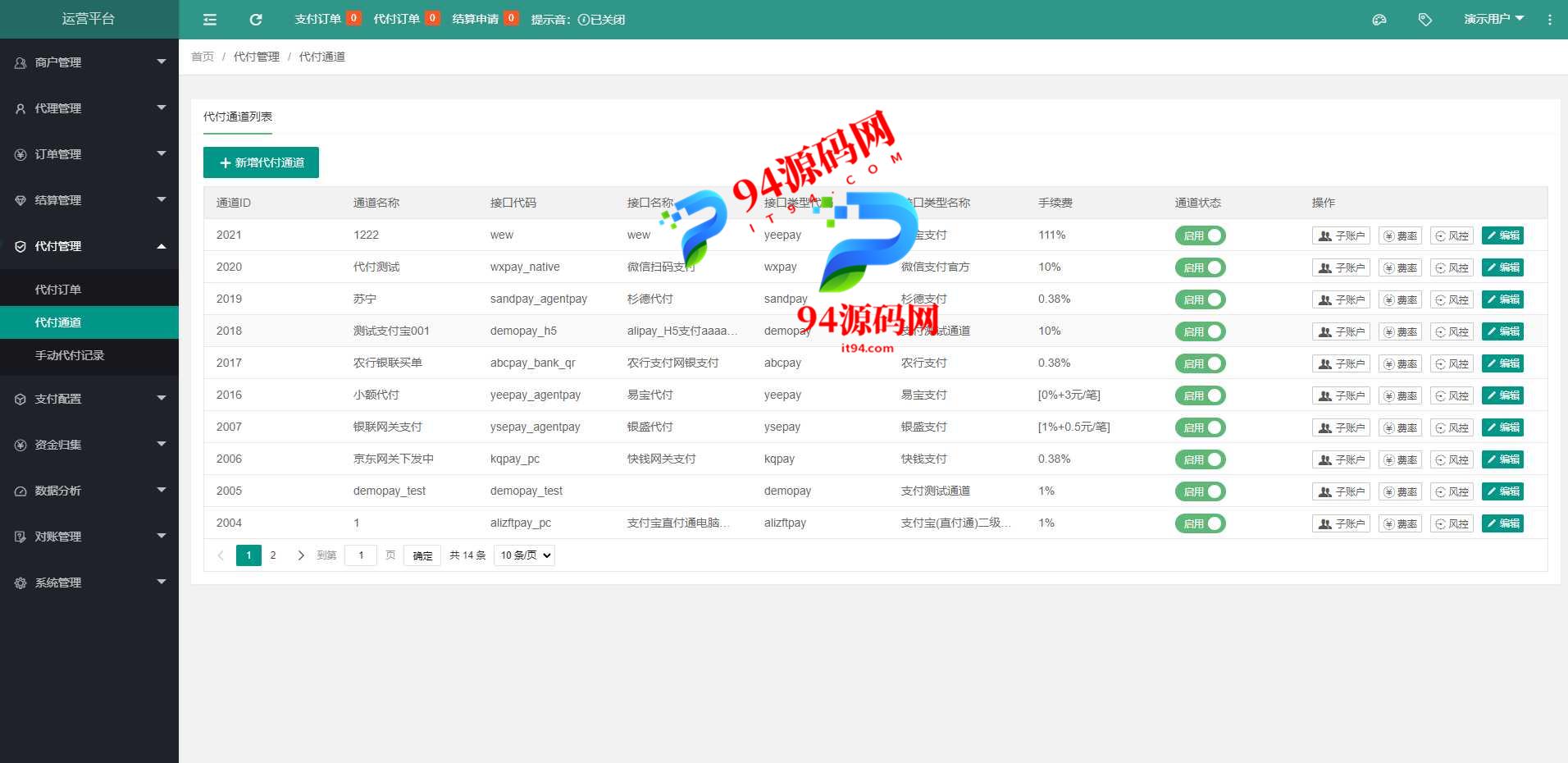1568x763 pixels.
Task: Click the 支付配置 cube icon
Action: (21, 399)
